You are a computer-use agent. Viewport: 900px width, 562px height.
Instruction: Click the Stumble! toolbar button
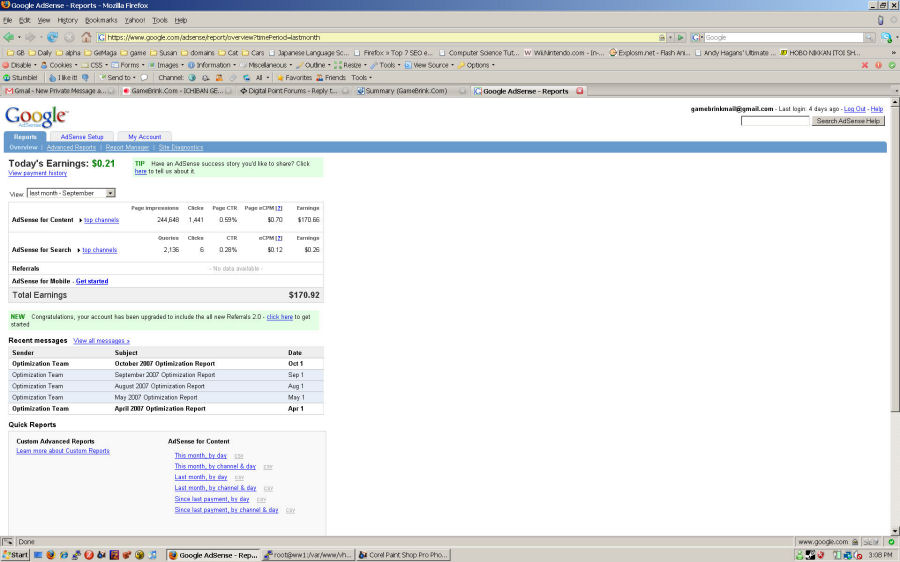20,77
